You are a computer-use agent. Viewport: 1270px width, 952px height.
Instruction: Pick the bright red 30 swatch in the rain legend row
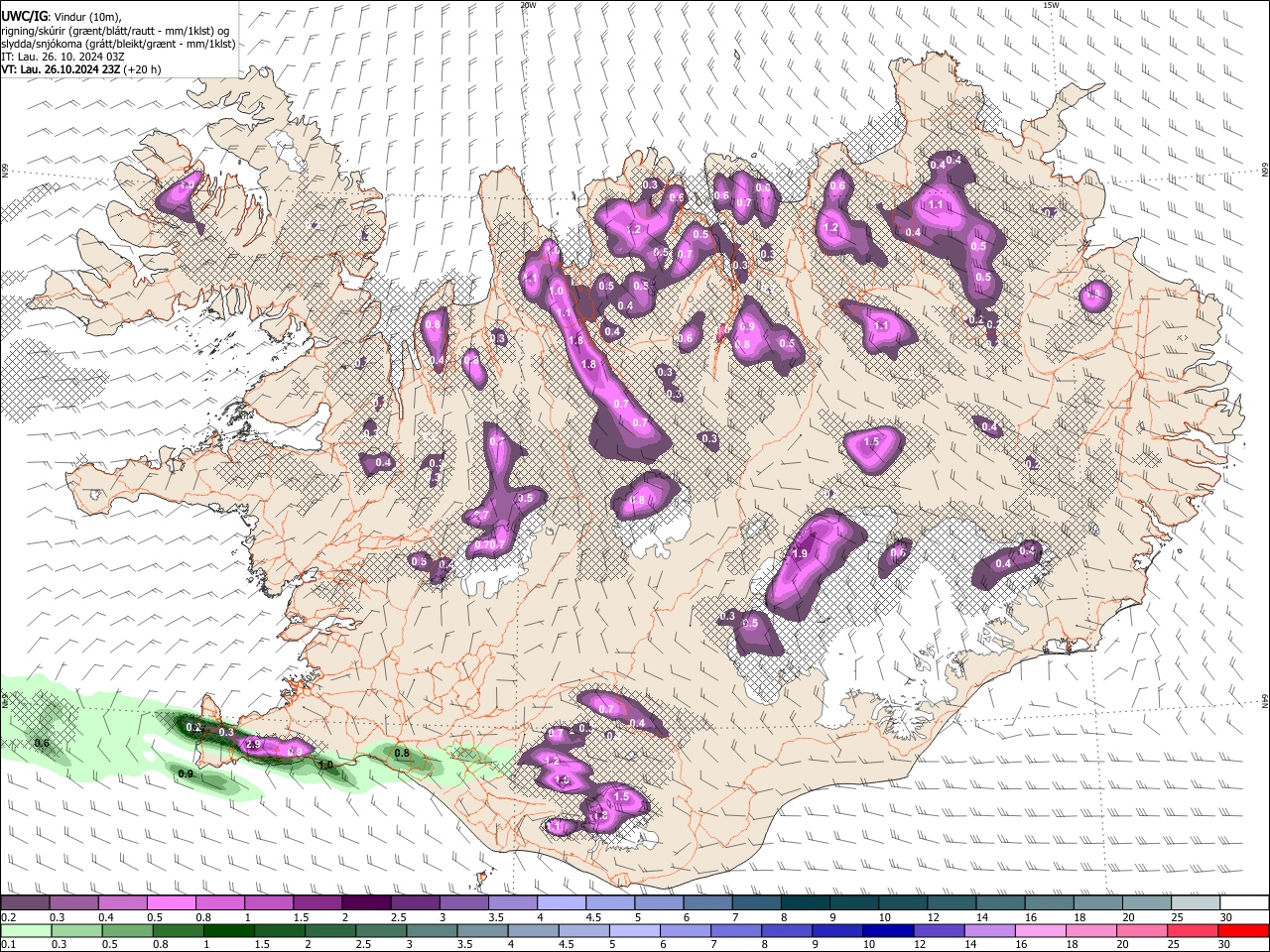(x=1244, y=931)
